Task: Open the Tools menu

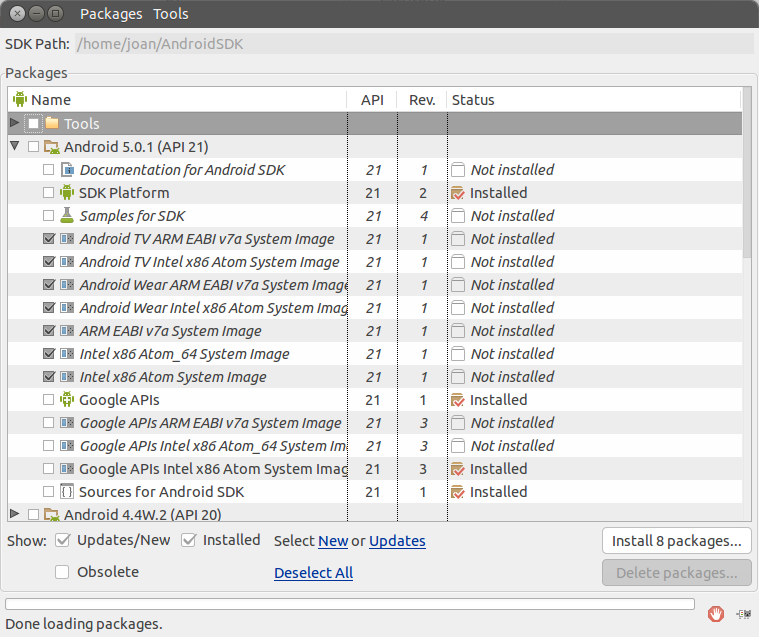Action: 171,14
